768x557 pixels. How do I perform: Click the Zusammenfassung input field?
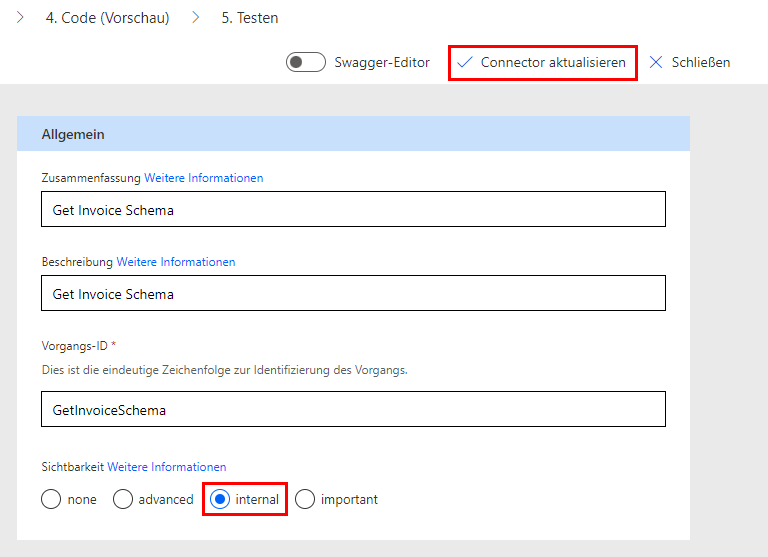coord(353,210)
